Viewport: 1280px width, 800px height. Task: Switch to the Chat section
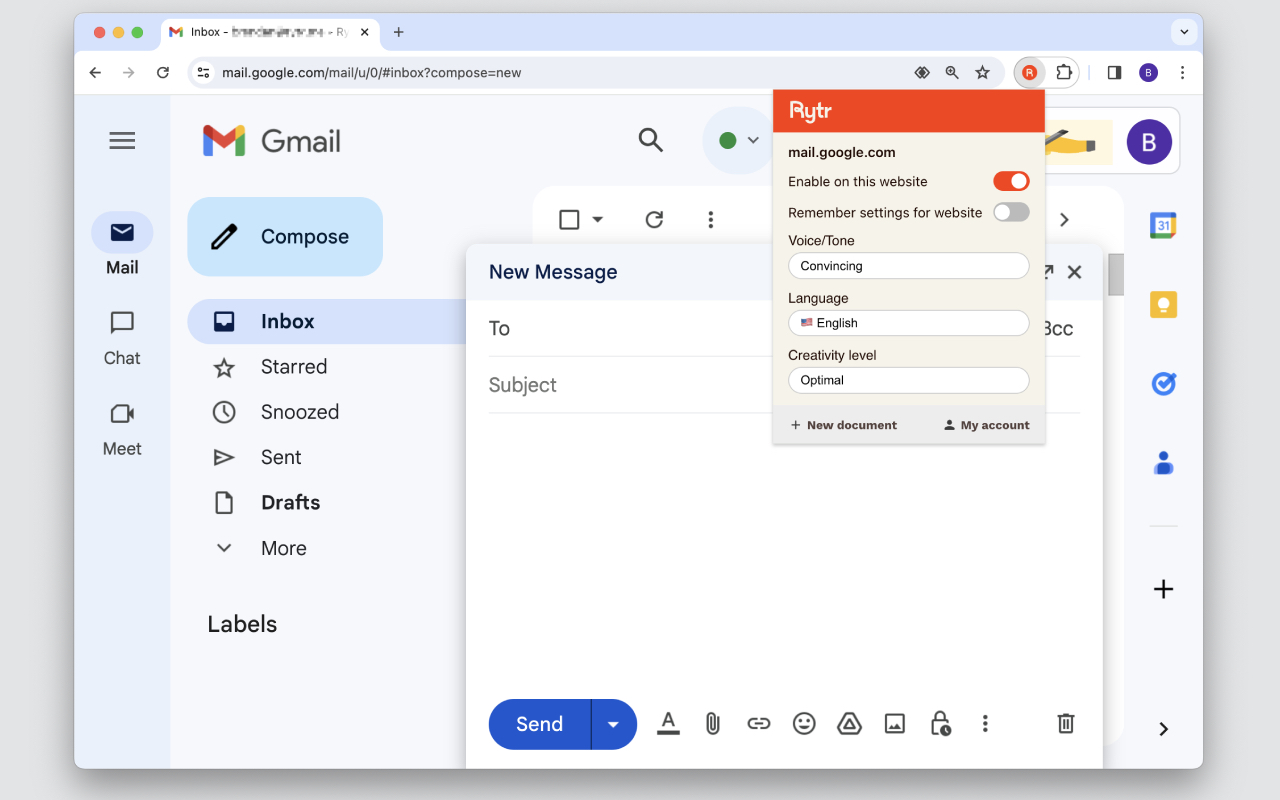point(121,338)
